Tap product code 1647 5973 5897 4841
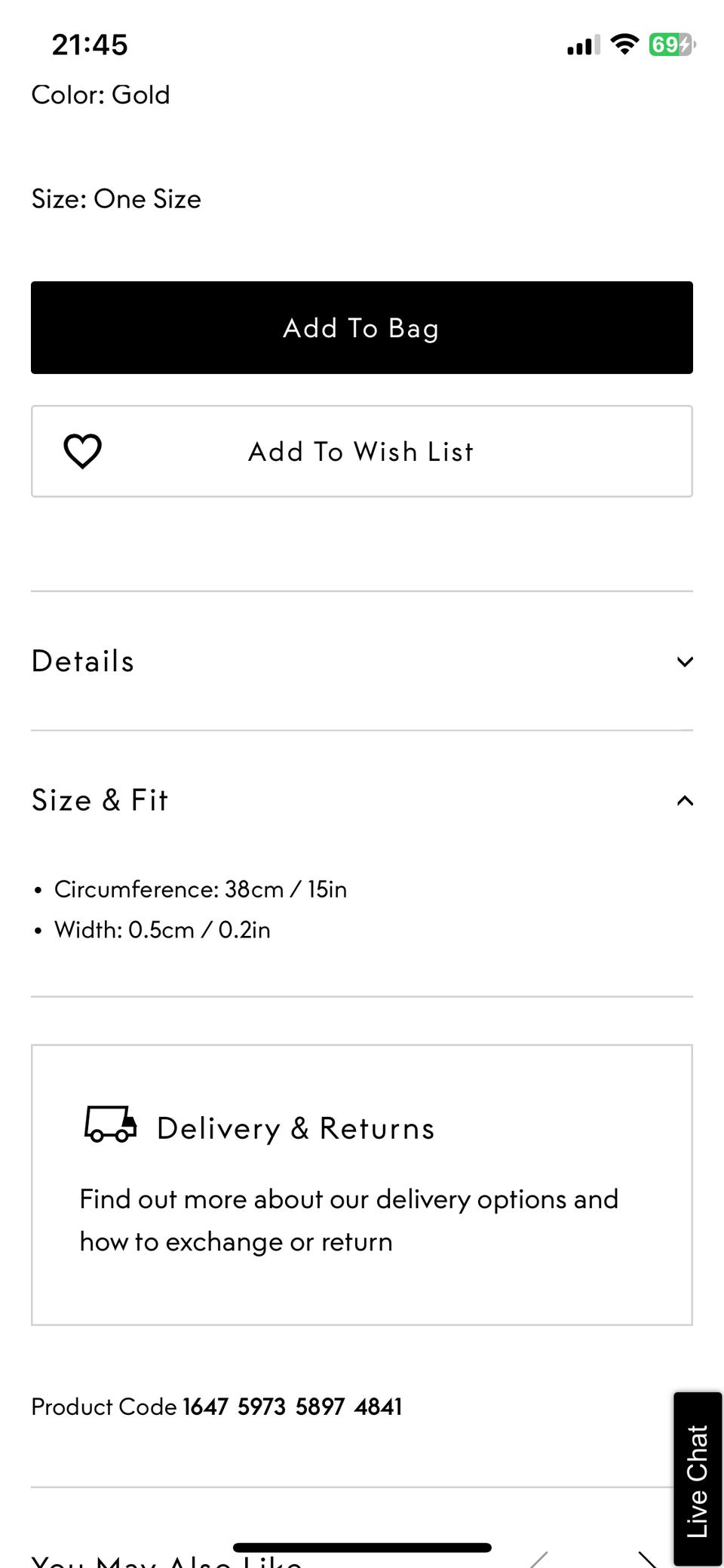This screenshot has width=724, height=1568. [x=292, y=1407]
